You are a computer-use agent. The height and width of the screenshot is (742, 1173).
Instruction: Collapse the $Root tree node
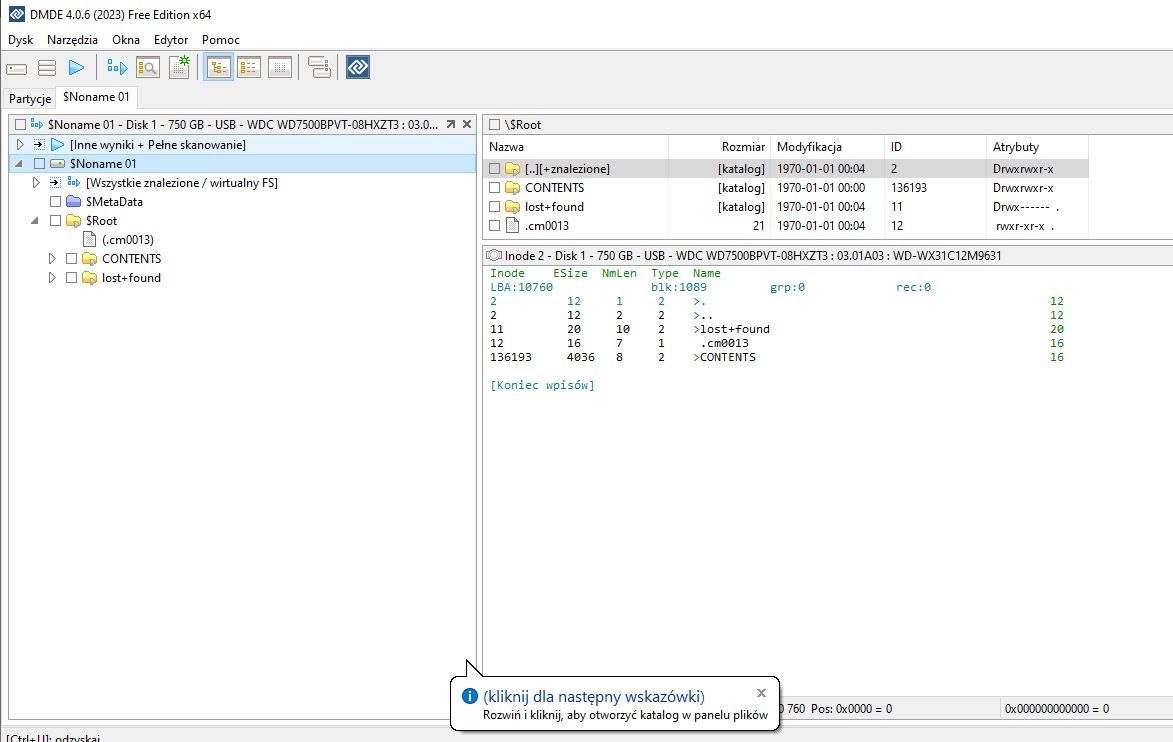click(37, 221)
